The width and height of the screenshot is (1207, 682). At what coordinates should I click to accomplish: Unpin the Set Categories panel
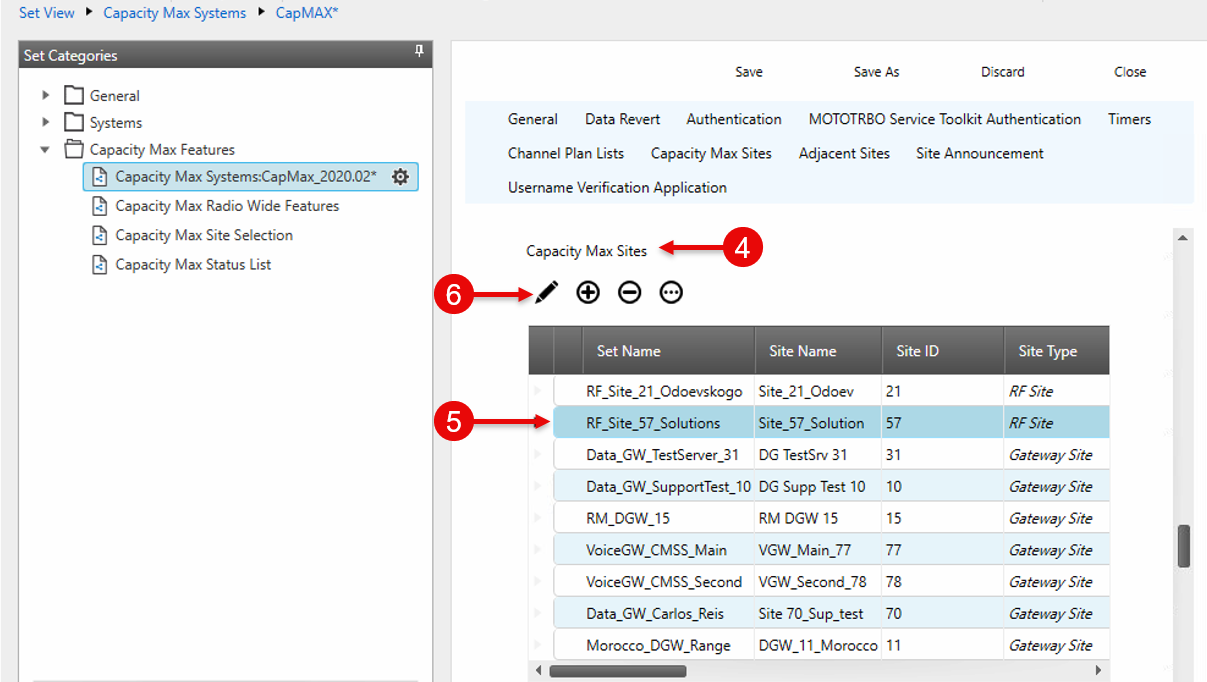pyautogui.click(x=420, y=49)
